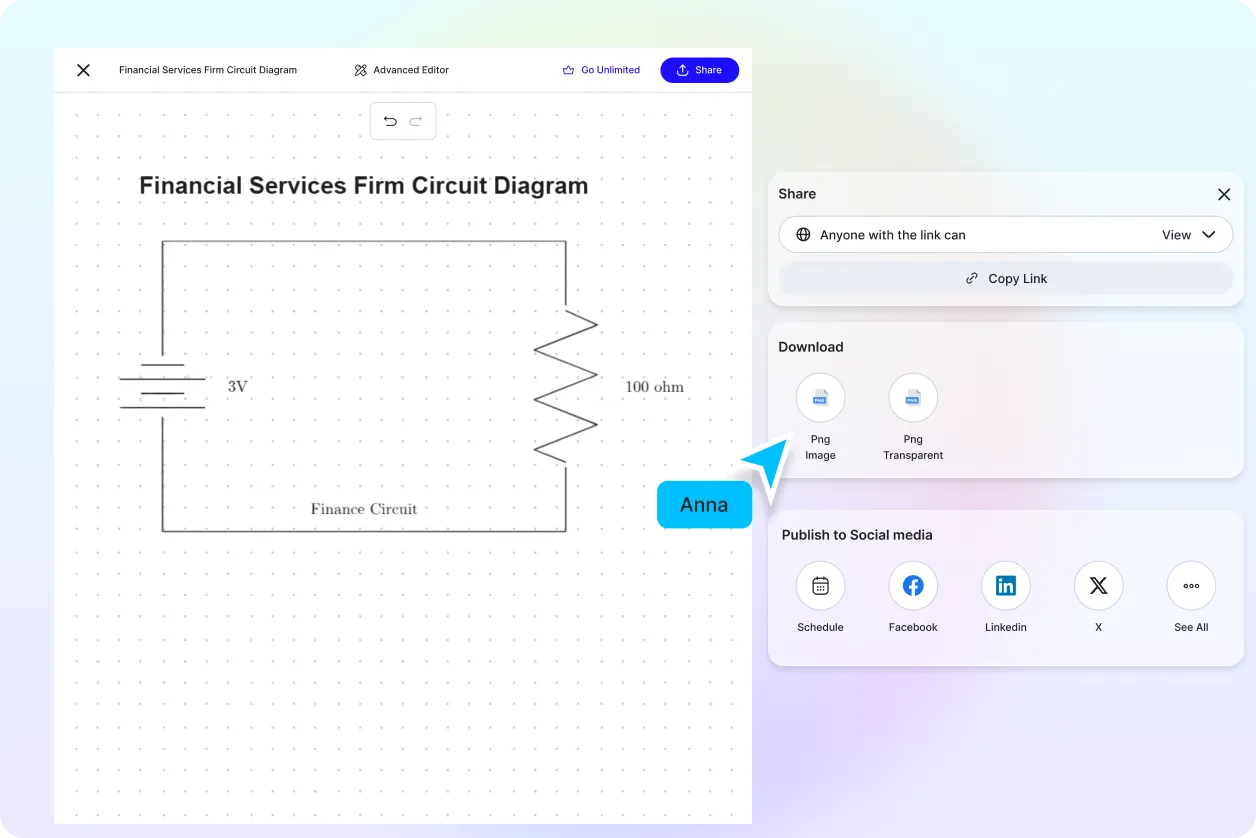Click the blue Share button
The height and width of the screenshot is (838, 1256).
(699, 70)
